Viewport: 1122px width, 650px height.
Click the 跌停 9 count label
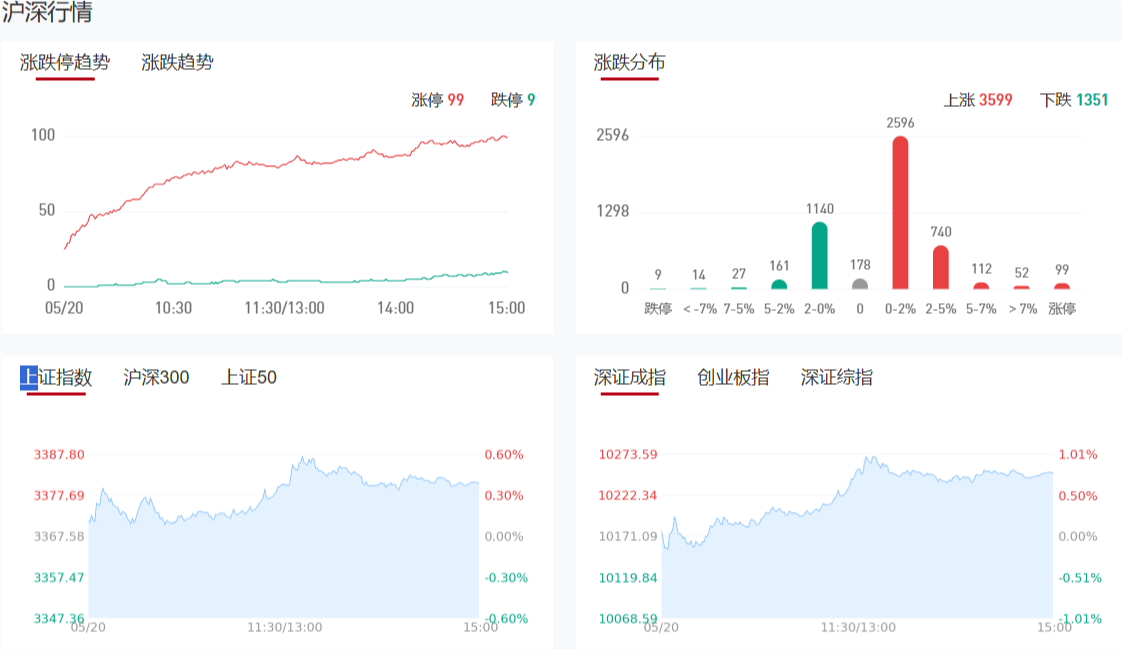[513, 100]
